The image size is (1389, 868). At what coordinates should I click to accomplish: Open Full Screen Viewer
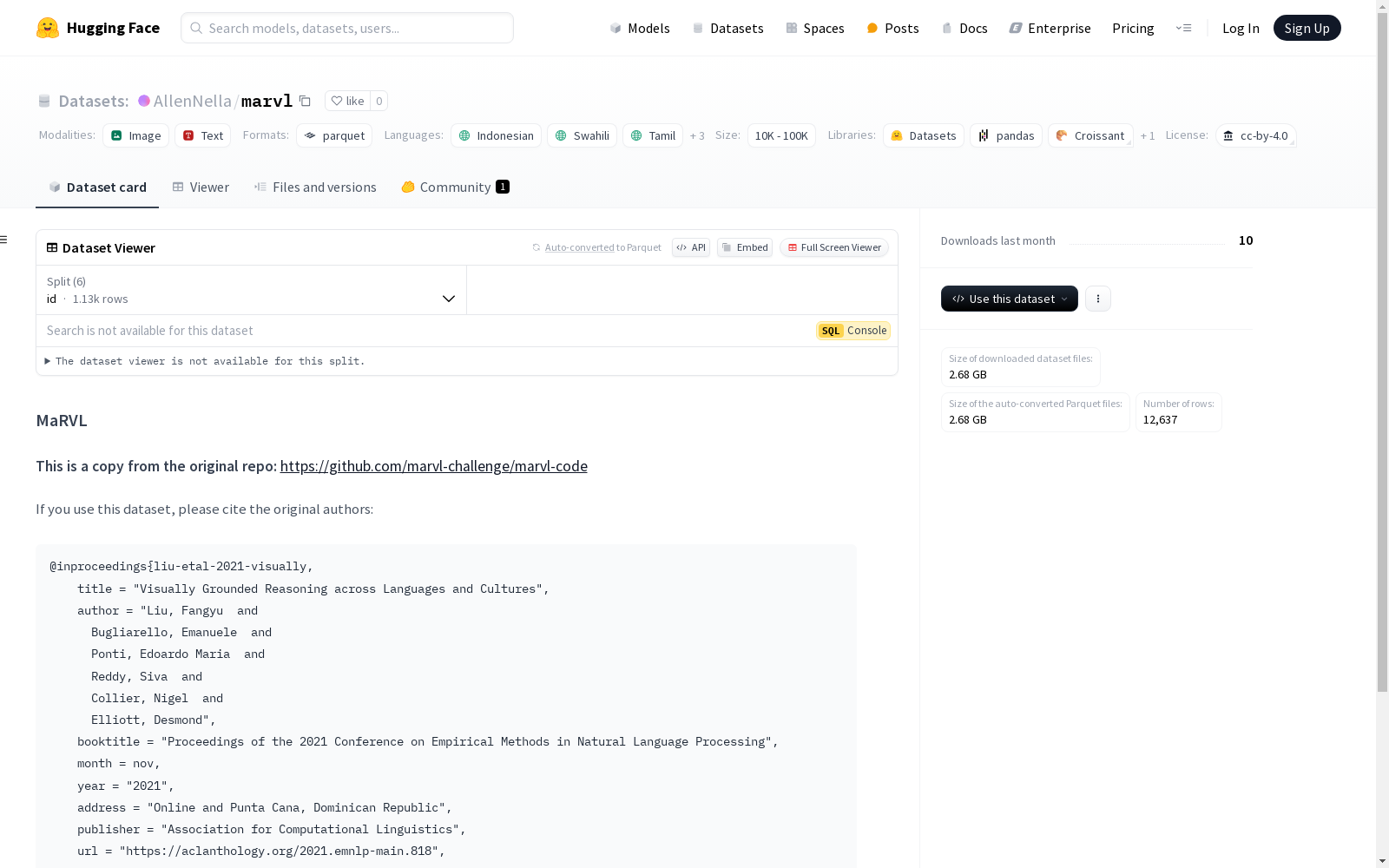[x=834, y=247]
